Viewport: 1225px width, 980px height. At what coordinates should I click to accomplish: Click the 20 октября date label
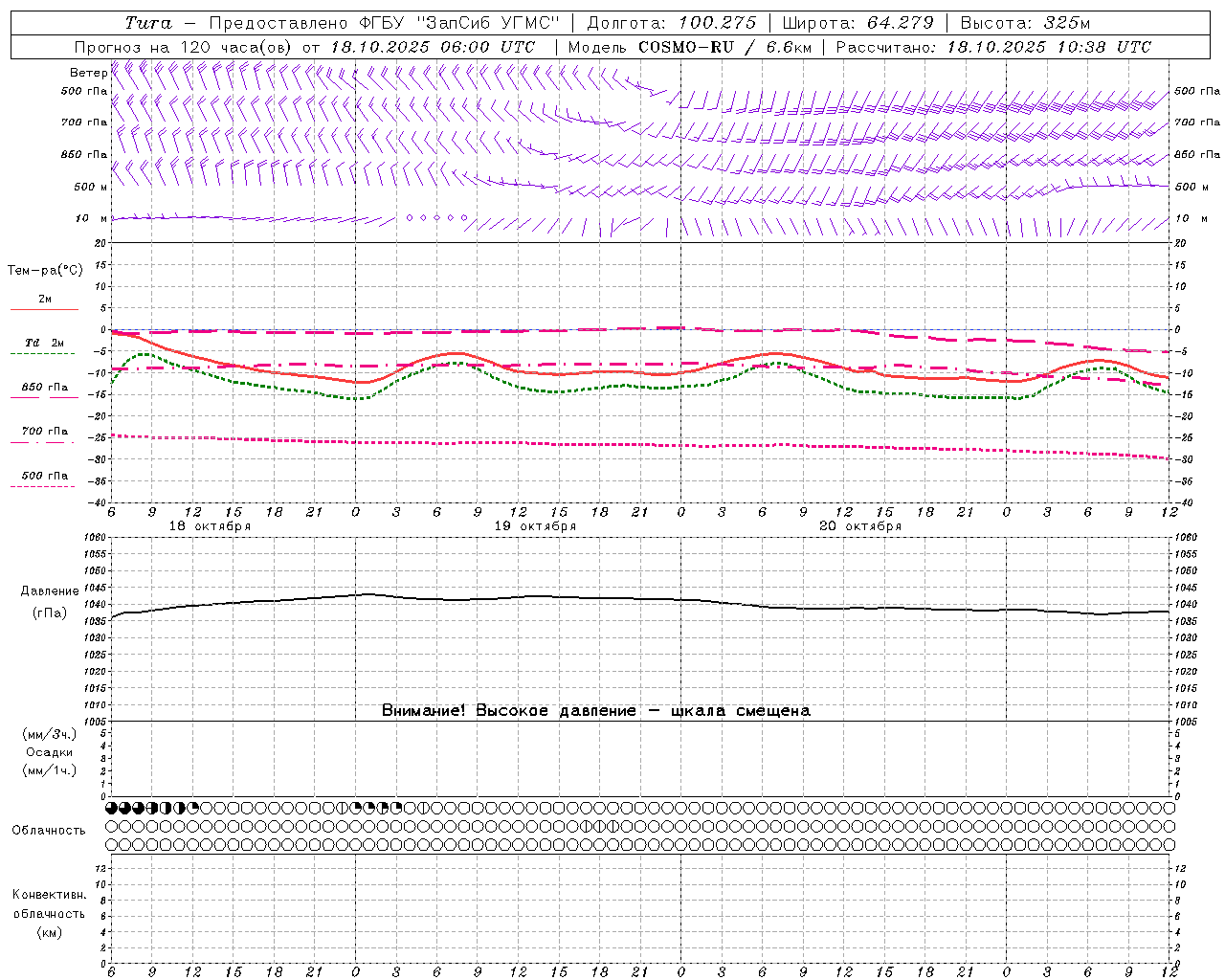coord(860,526)
